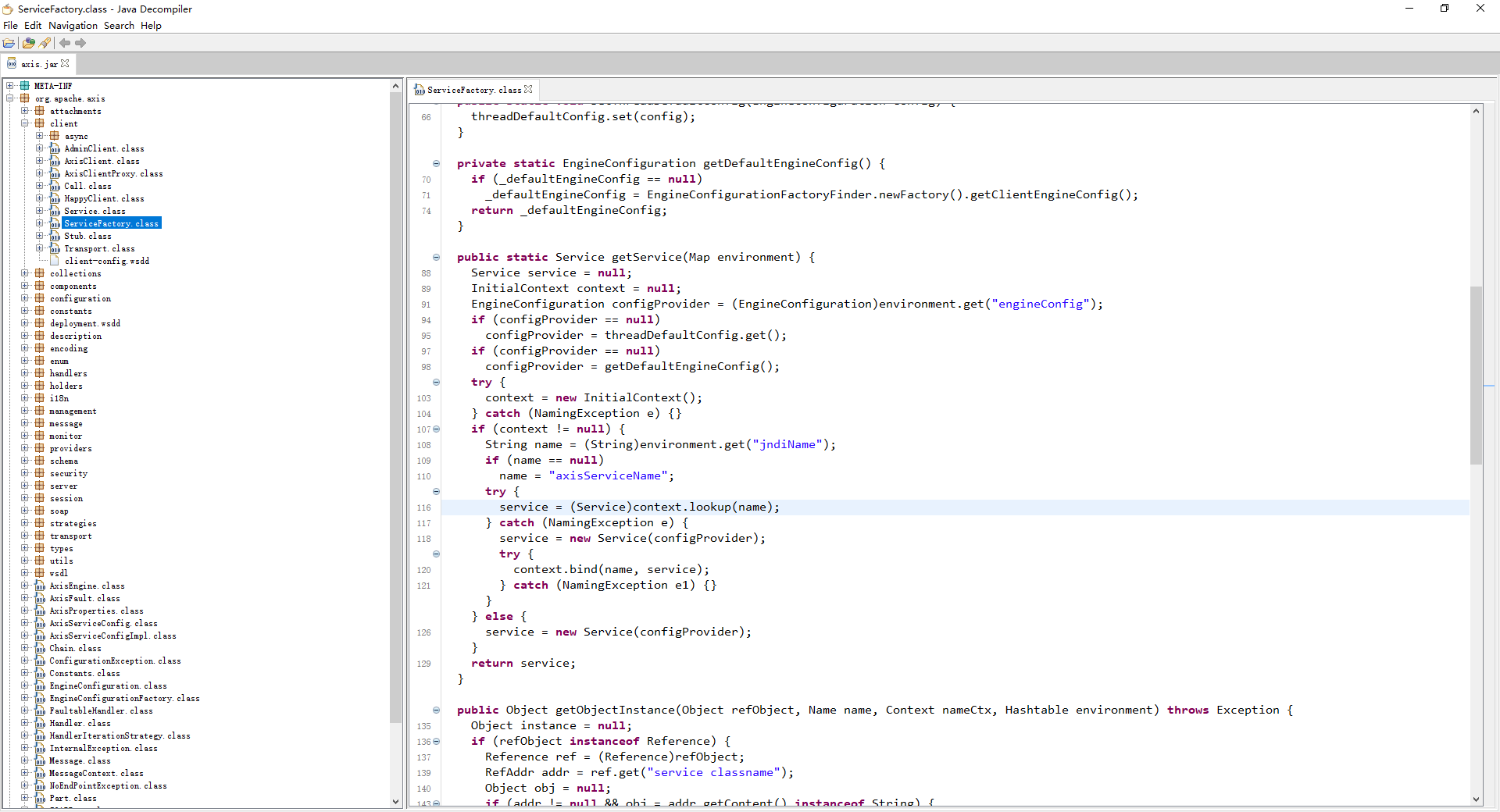Fold the getObjectInstance method
1500x812 pixels.
pyautogui.click(x=436, y=710)
